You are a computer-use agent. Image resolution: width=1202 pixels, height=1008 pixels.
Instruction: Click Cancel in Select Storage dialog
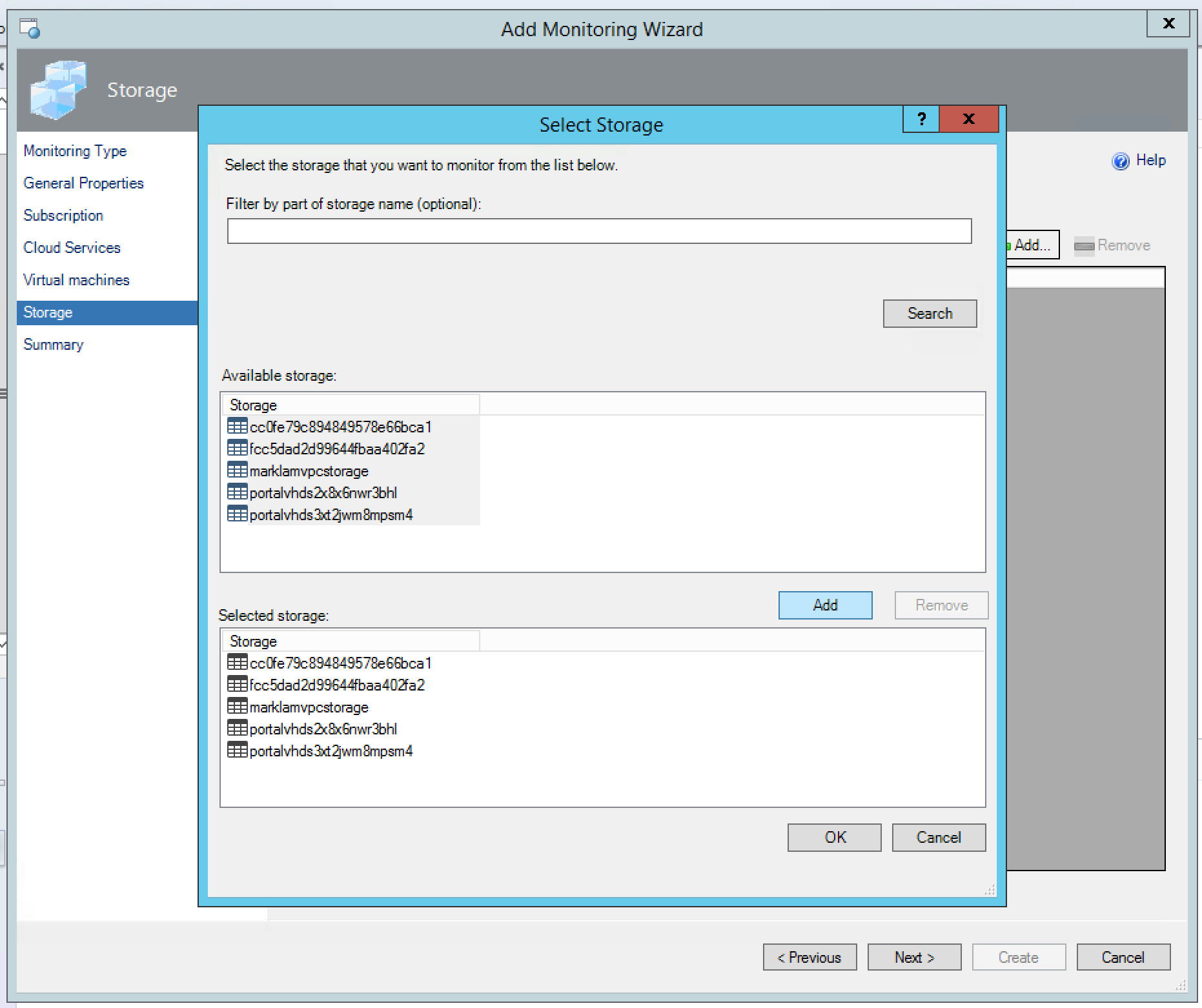(x=939, y=838)
